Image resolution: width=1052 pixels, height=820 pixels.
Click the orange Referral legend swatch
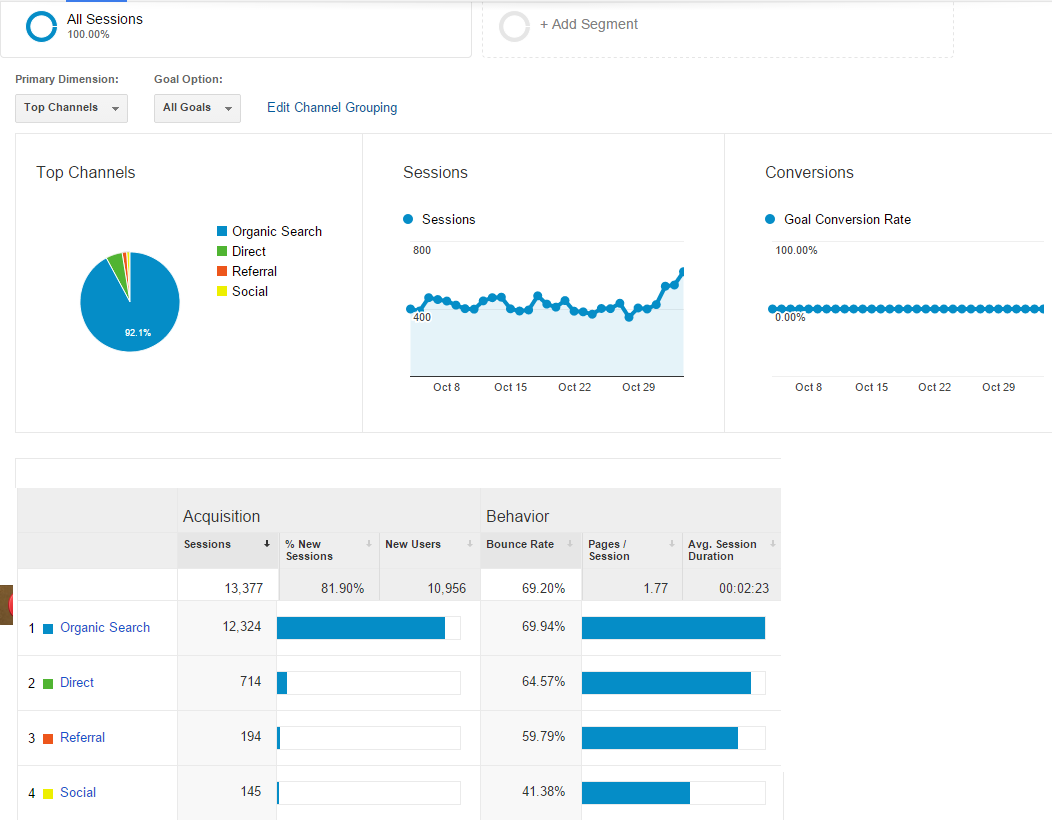click(222, 271)
